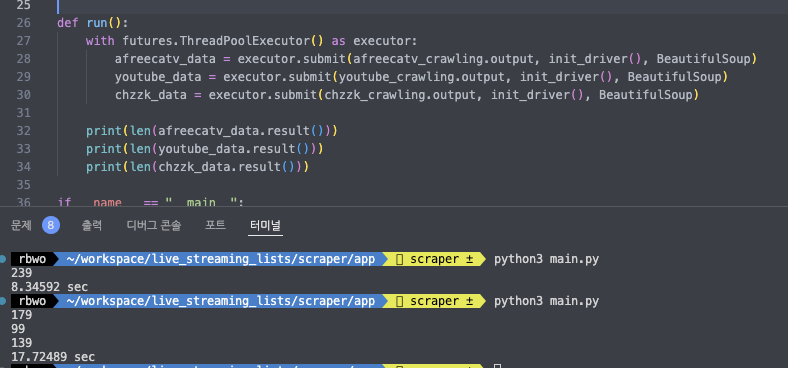
Task: Open the 디버그 콘솔 tab
Action: 154,225
